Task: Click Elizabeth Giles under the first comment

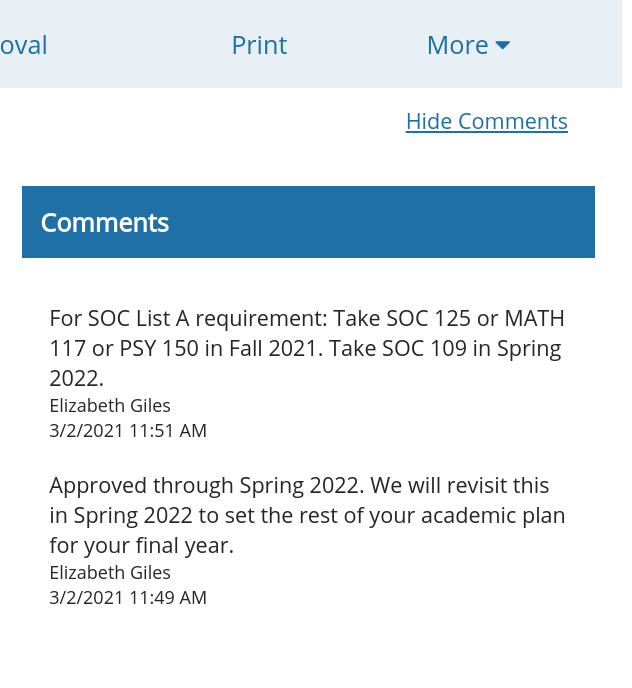Action: 110,405
